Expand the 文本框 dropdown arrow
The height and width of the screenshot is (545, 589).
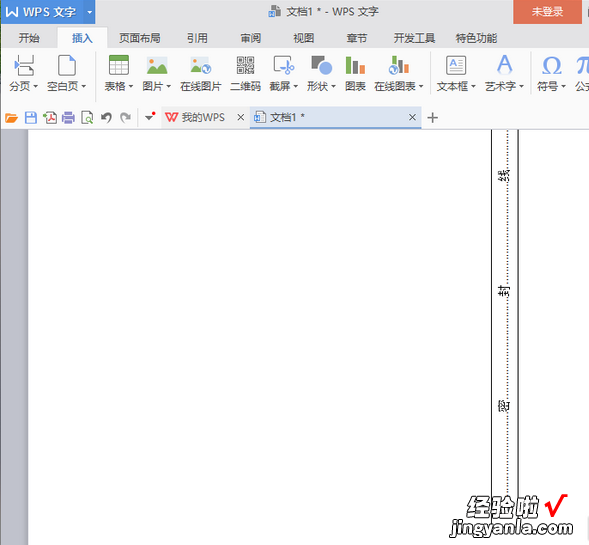tap(473, 86)
